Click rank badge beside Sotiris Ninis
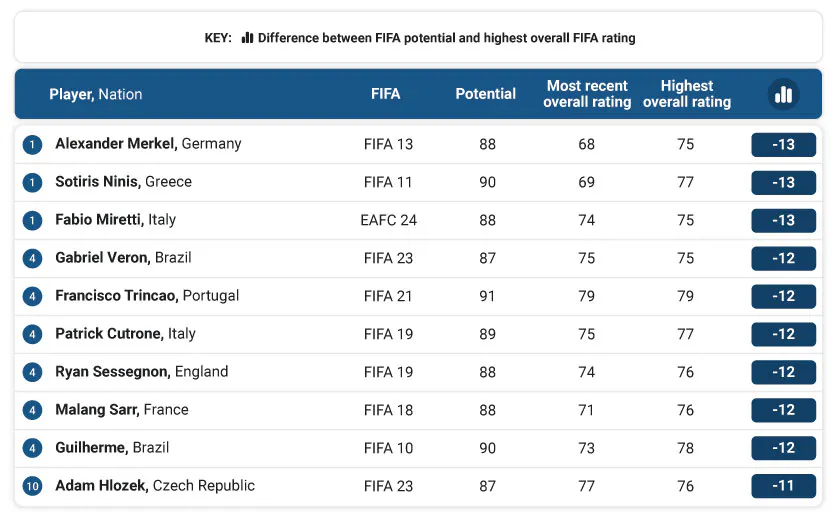 point(33,183)
